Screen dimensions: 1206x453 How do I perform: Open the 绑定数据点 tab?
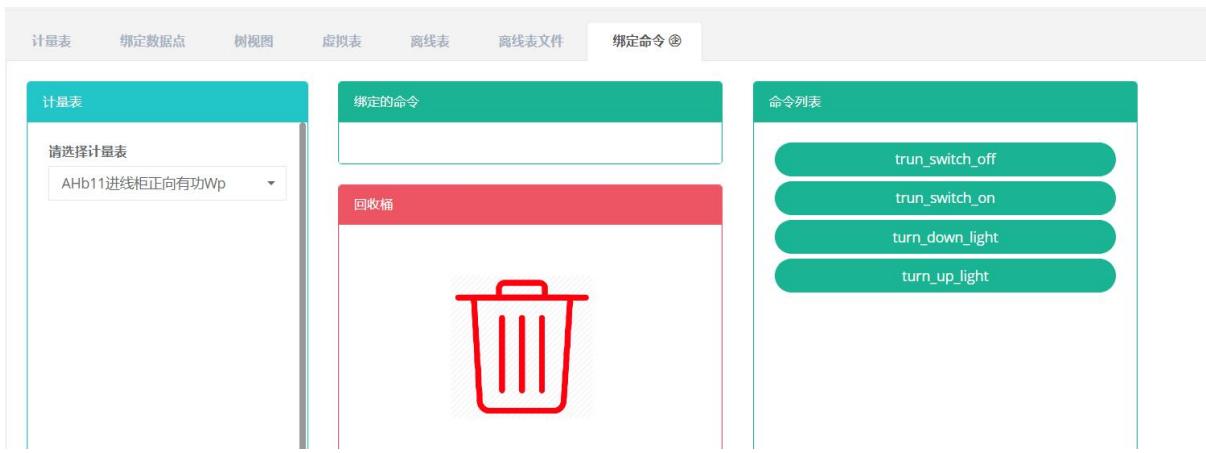click(x=152, y=42)
